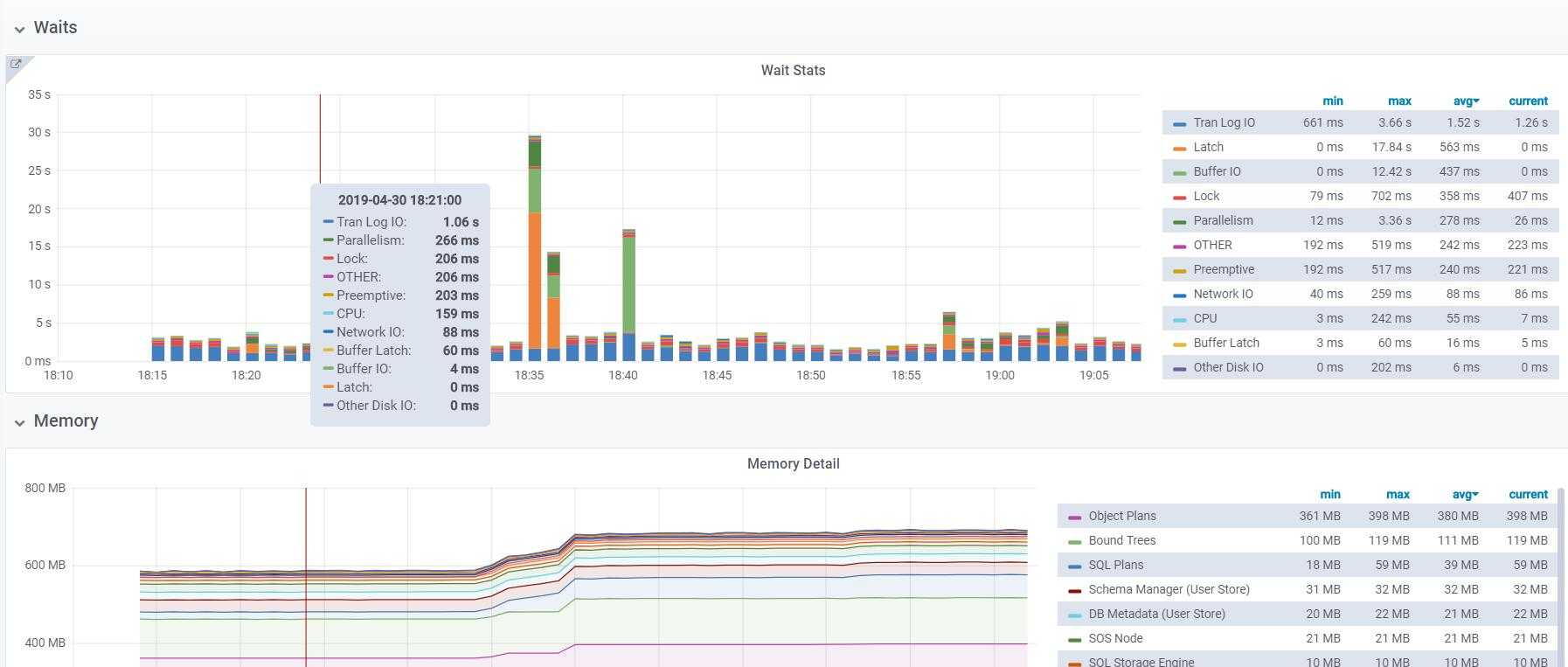Toggle Network IO series label in legend
Screen dimensions: 1568x667
click(1223, 295)
